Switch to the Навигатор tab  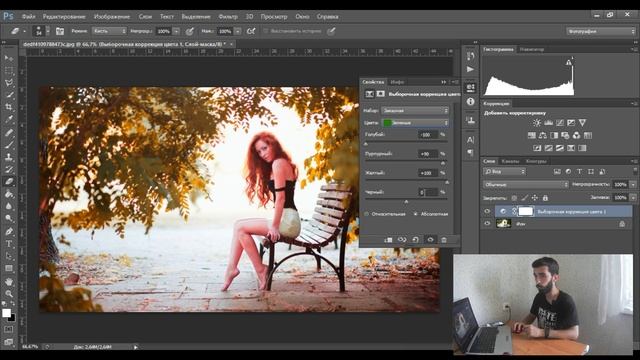(x=532, y=49)
